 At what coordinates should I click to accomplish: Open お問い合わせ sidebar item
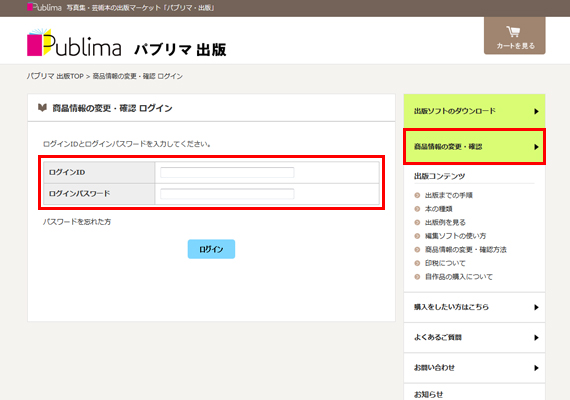[x=474, y=368]
